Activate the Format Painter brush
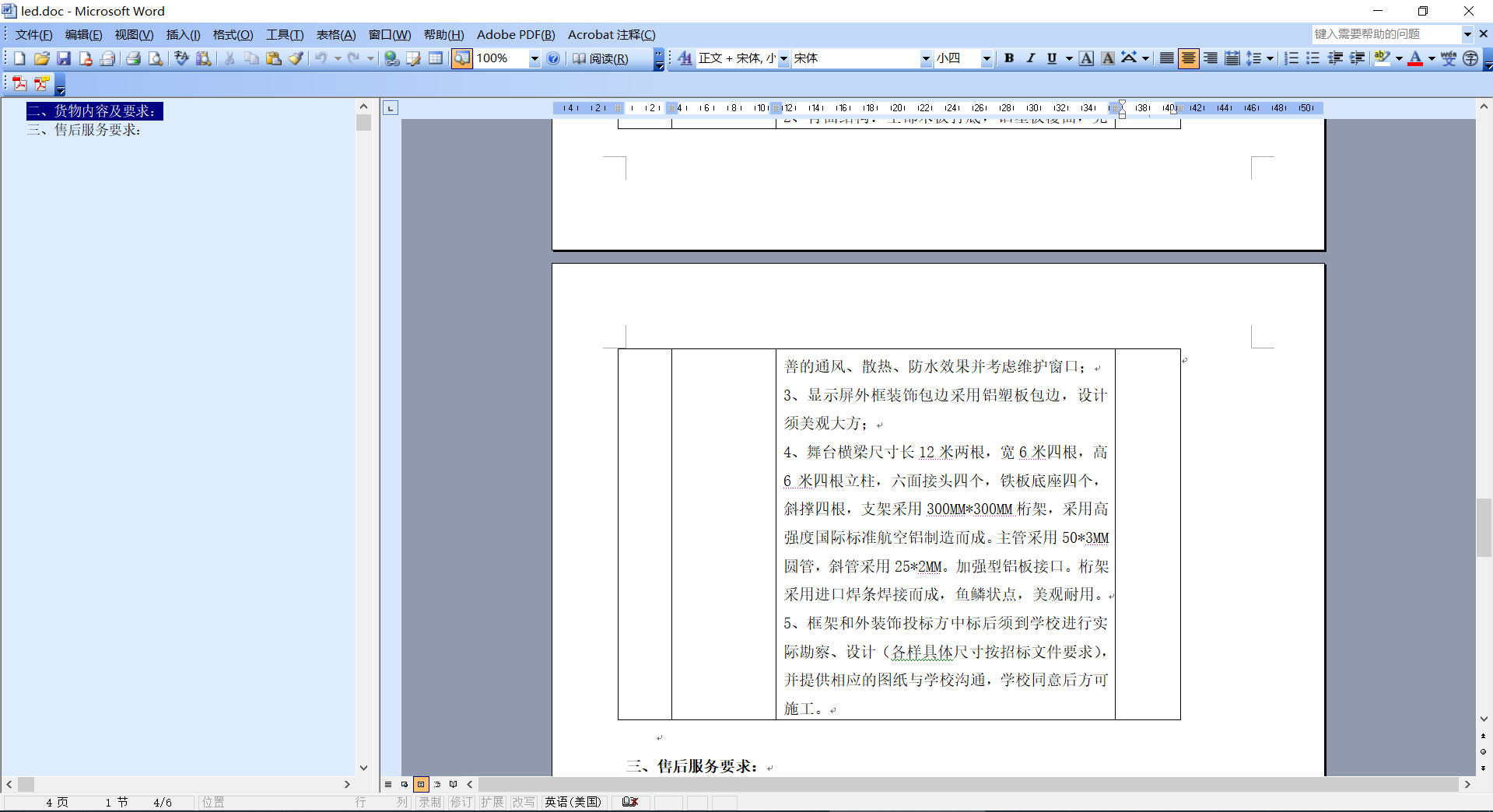 296,58
